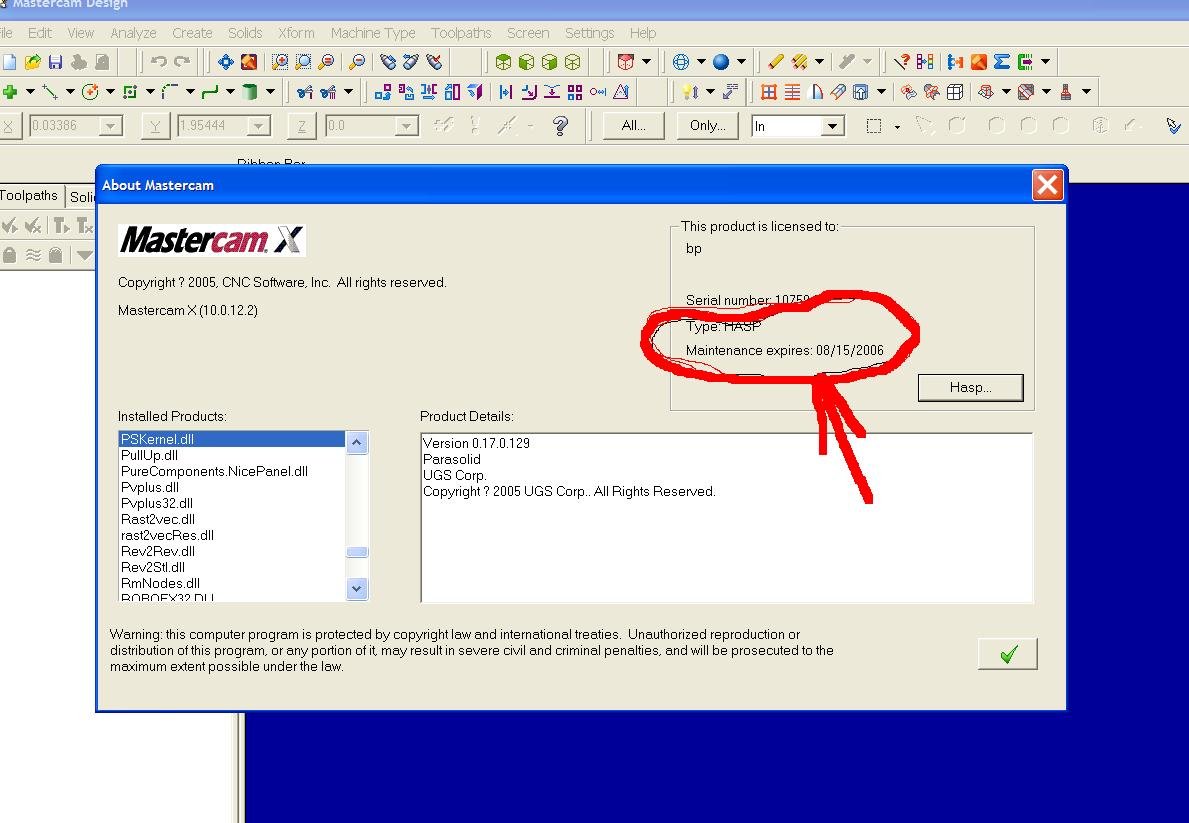Image resolution: width=1189 pixels, height=823 pixels.
Task: Open the dropdown arrow beside the Line tool
Action: 71,92
